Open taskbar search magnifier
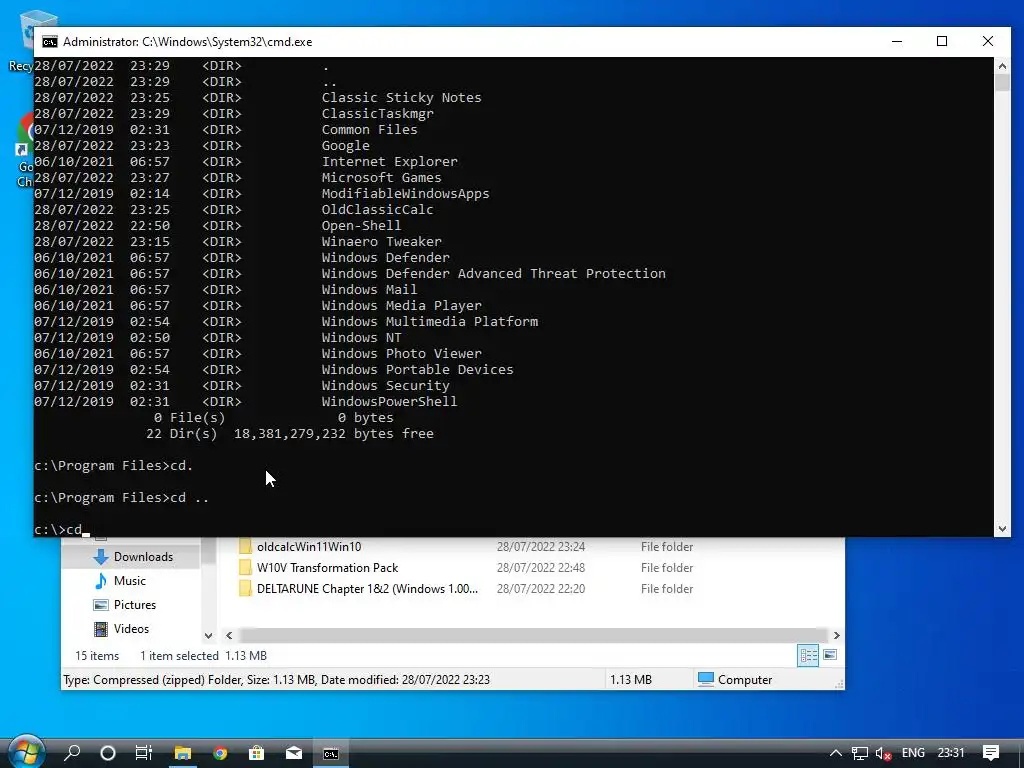The width and height of the screenshot is (1024, 768). coord(72,753)
